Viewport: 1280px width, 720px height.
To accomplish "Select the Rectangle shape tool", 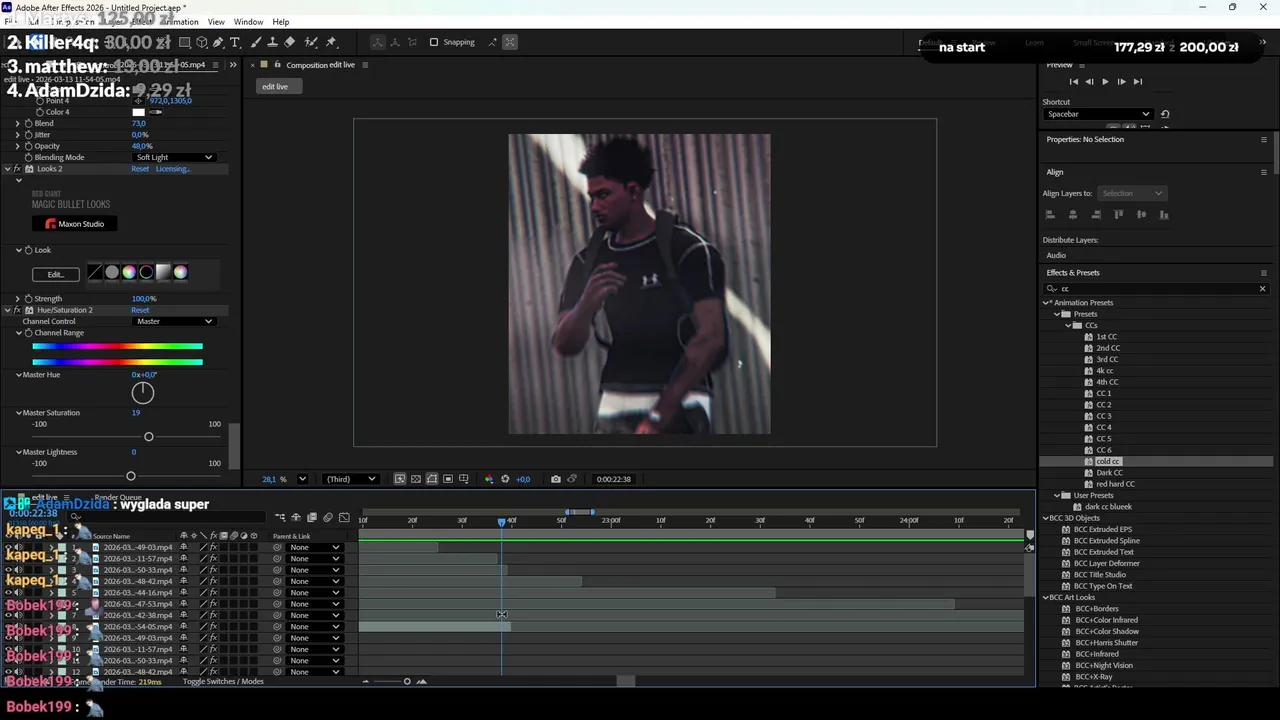I will pos(185,42).
